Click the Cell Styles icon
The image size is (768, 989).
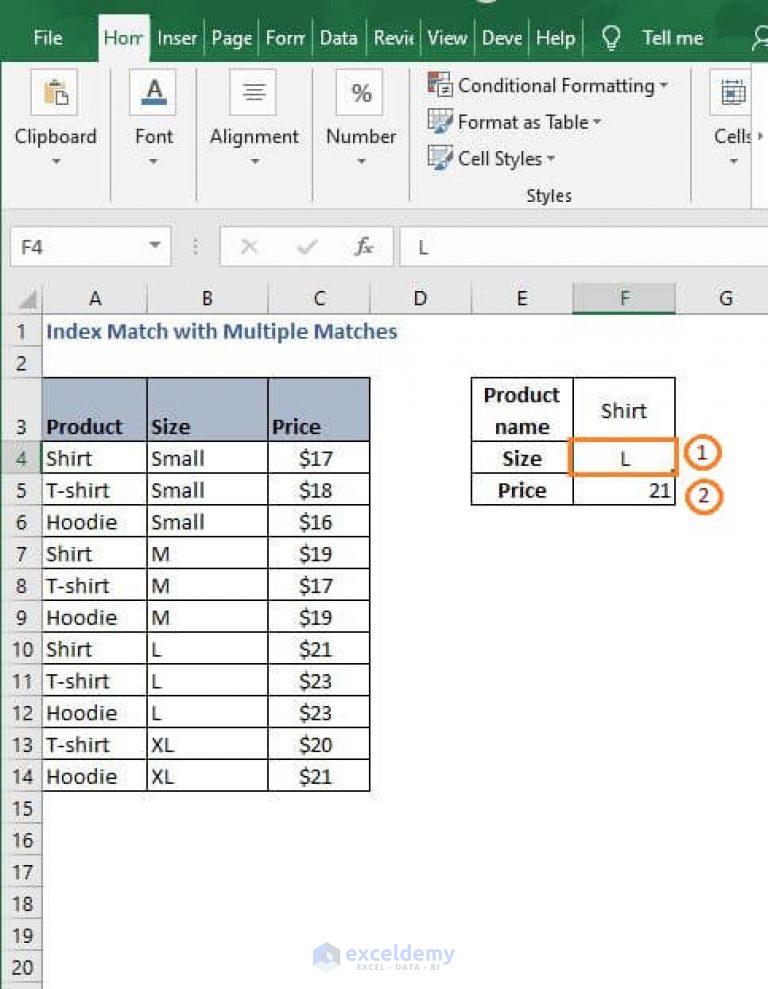(x=439, y=158)
